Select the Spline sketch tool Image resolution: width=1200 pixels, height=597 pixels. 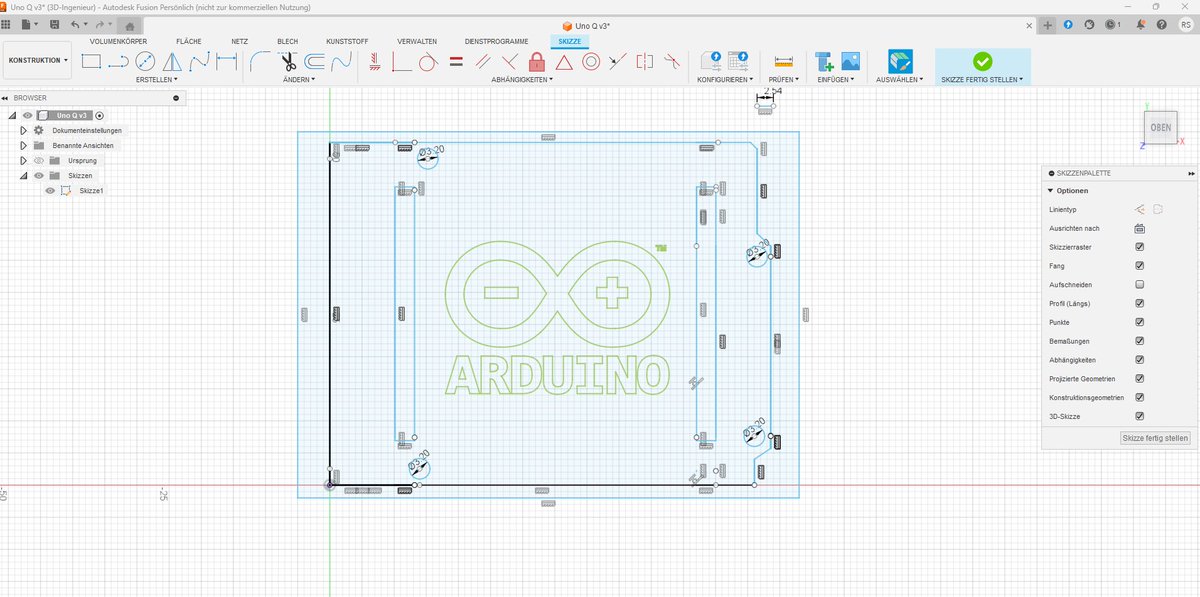tap(199, 61)
